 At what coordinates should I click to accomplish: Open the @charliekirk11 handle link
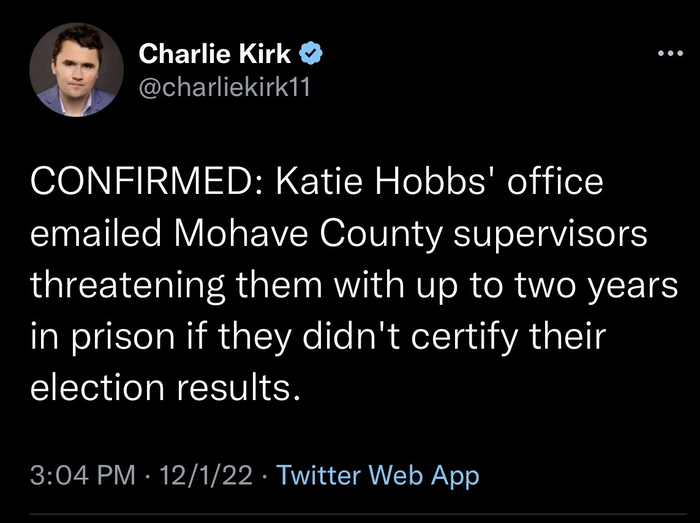224,87
